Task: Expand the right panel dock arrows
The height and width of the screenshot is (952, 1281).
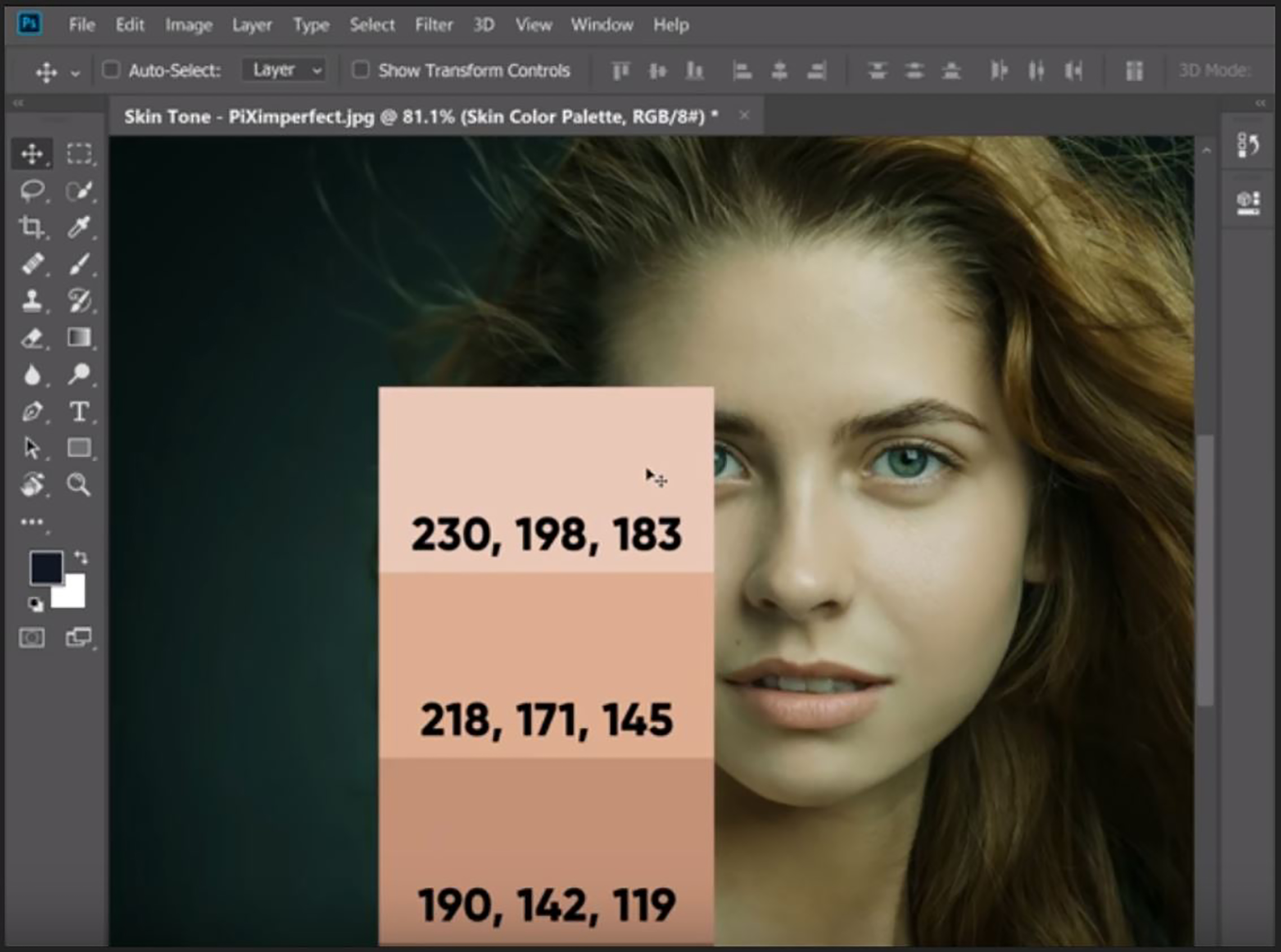Action: pyautogui.click(x=1260, y=103)
